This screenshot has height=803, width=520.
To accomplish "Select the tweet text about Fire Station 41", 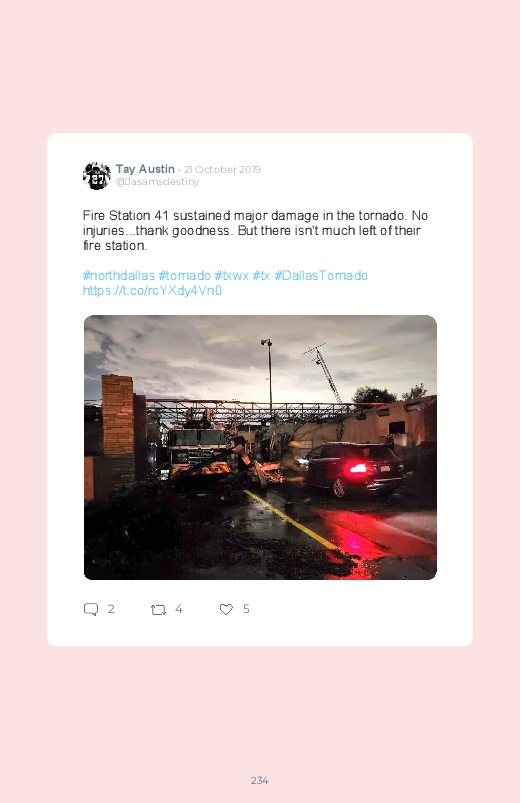I will tap(255, 230).
